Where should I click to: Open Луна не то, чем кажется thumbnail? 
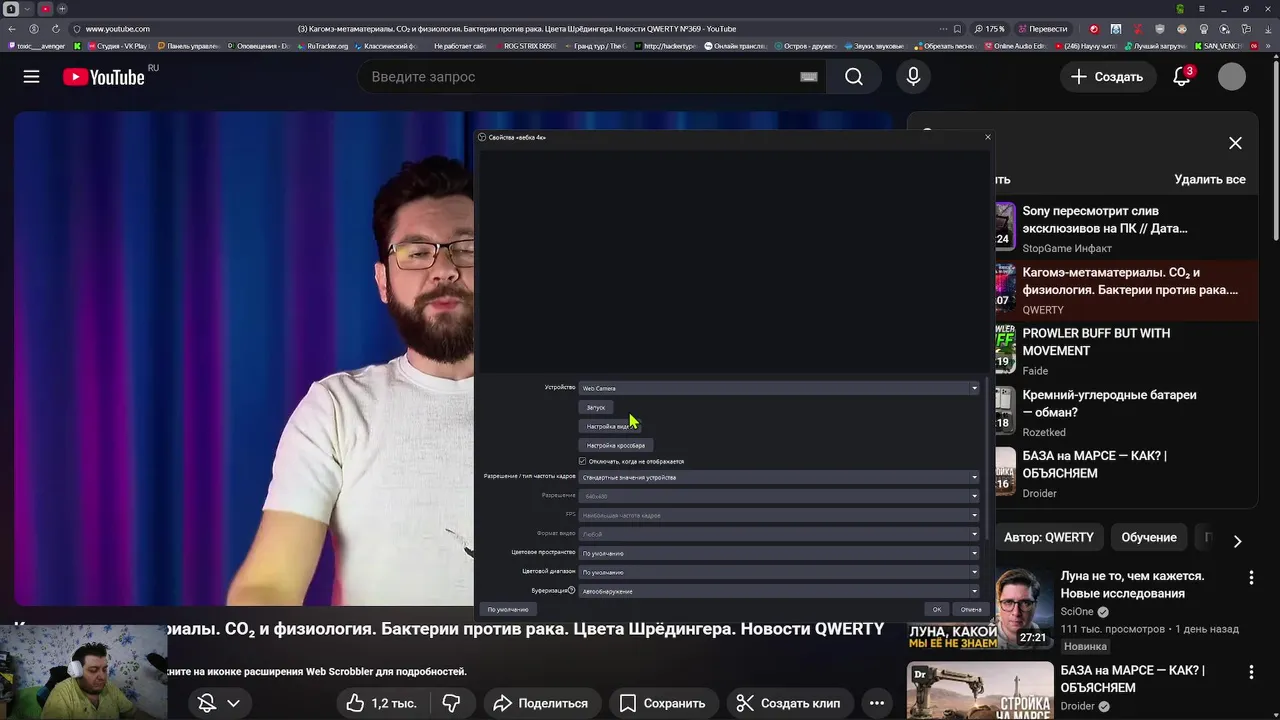coord(980,609)
